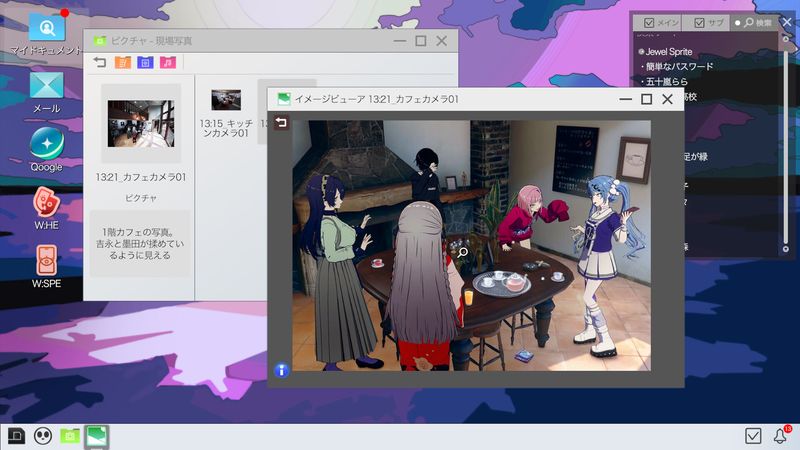Show image info via blue info icon
Viewport: 800px width, 450px height.
click(282, 371)
